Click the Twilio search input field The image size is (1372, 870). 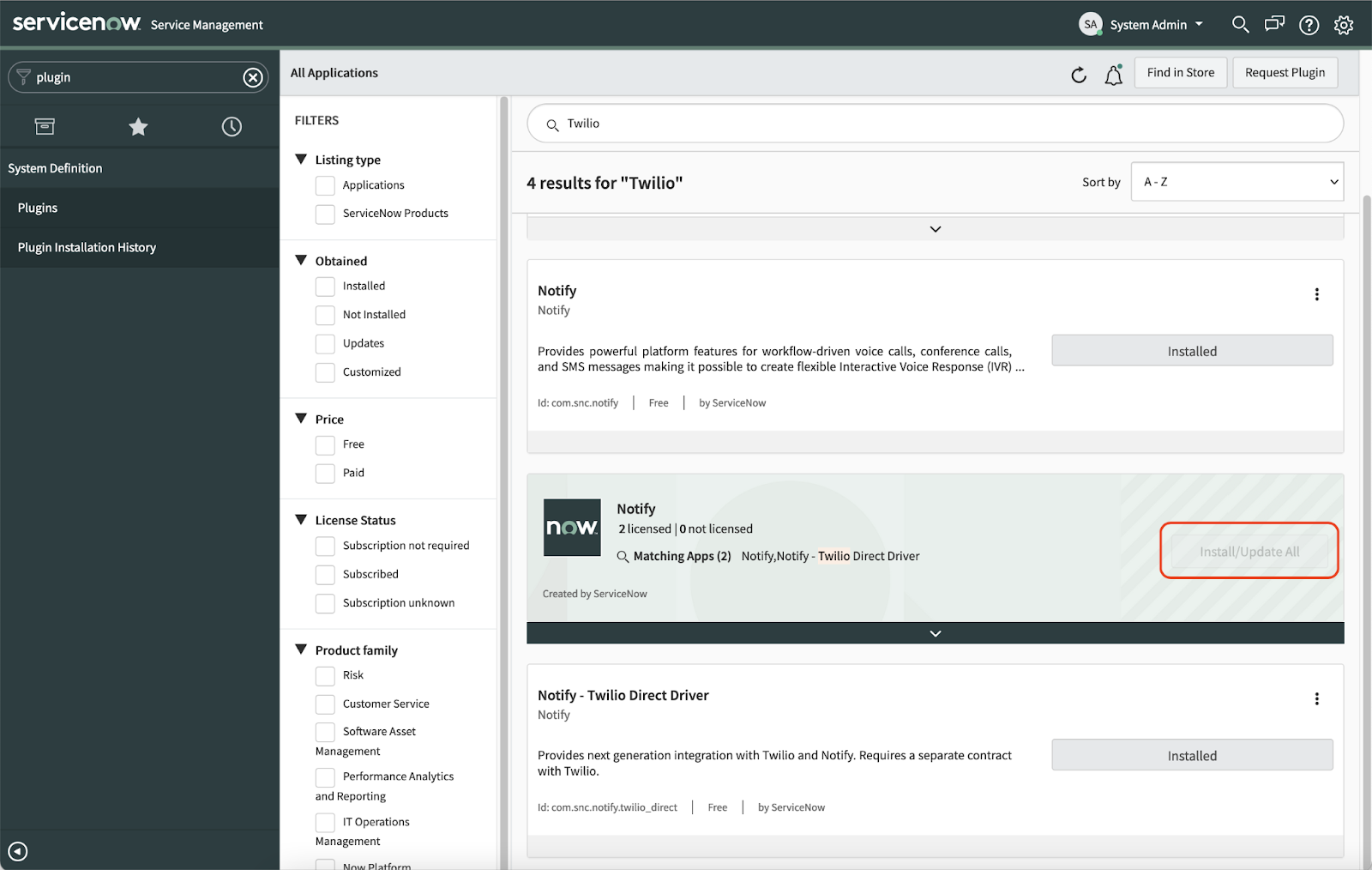934,123
